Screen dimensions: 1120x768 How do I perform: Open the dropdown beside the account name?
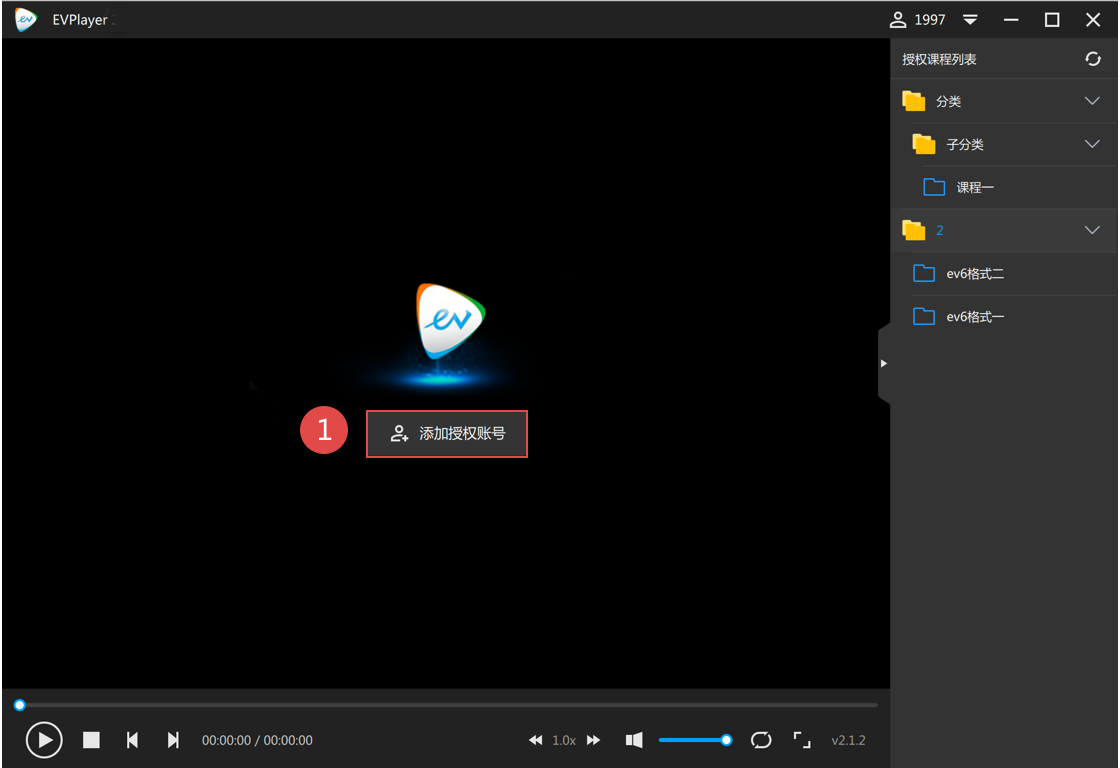[969, 19]
